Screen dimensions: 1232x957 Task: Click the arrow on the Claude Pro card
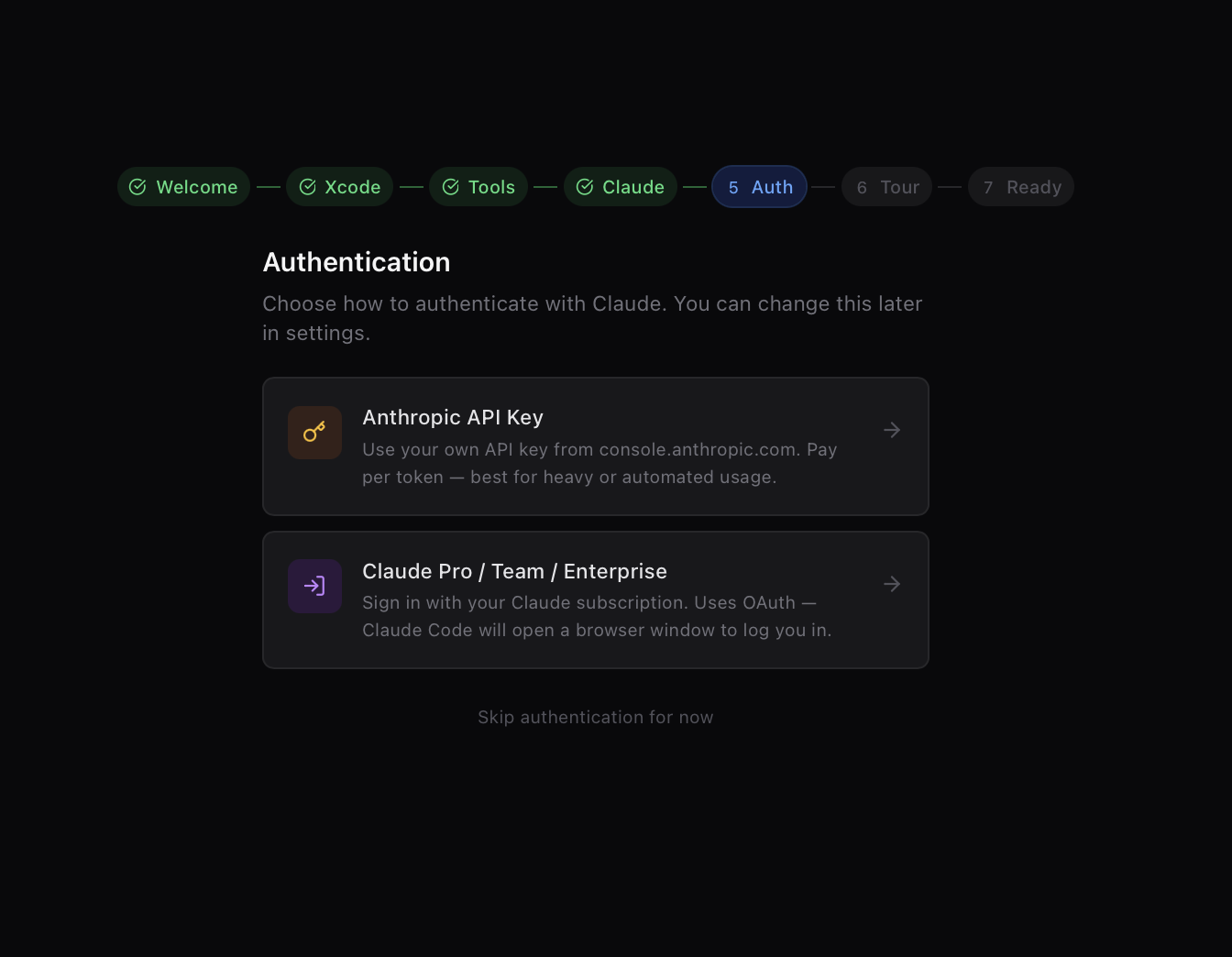point(892,583)
